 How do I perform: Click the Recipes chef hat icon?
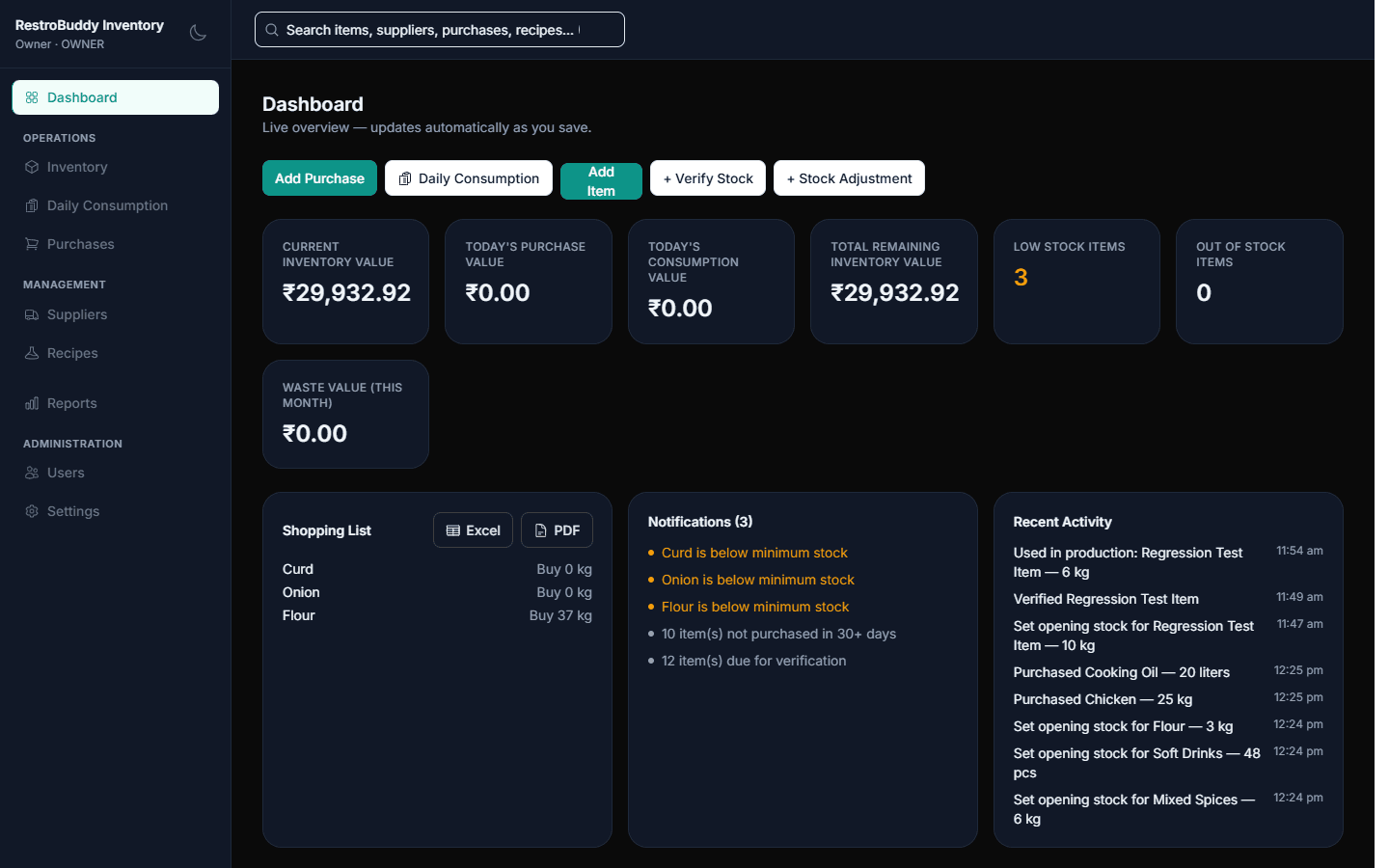pyautogui.click(x=32, y=353)
